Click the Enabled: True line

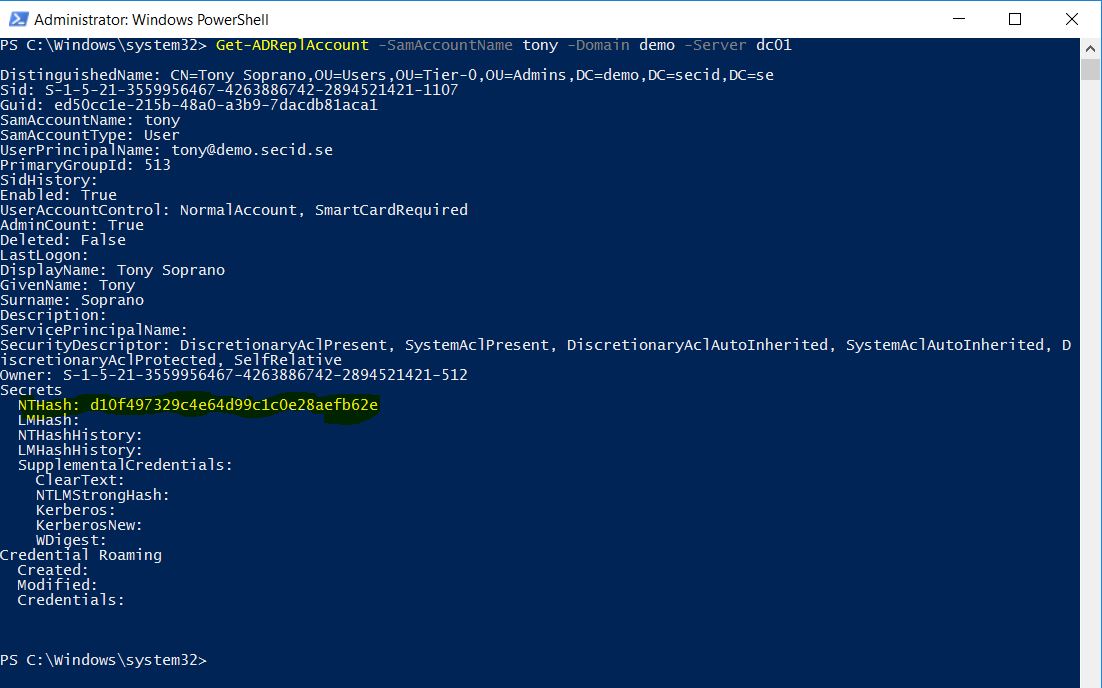pos(58,195)
